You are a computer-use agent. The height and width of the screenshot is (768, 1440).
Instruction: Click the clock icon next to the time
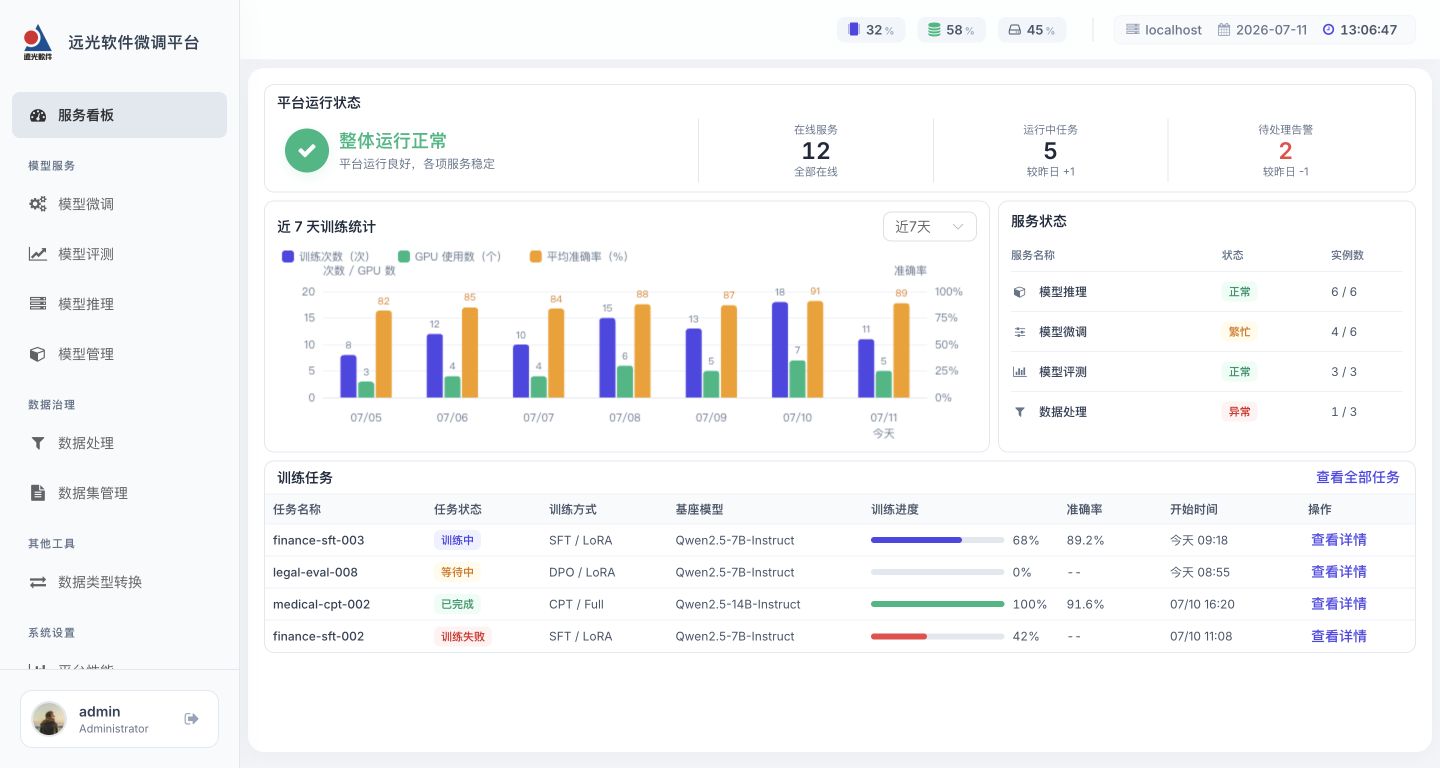click(x=1328, y=30)
